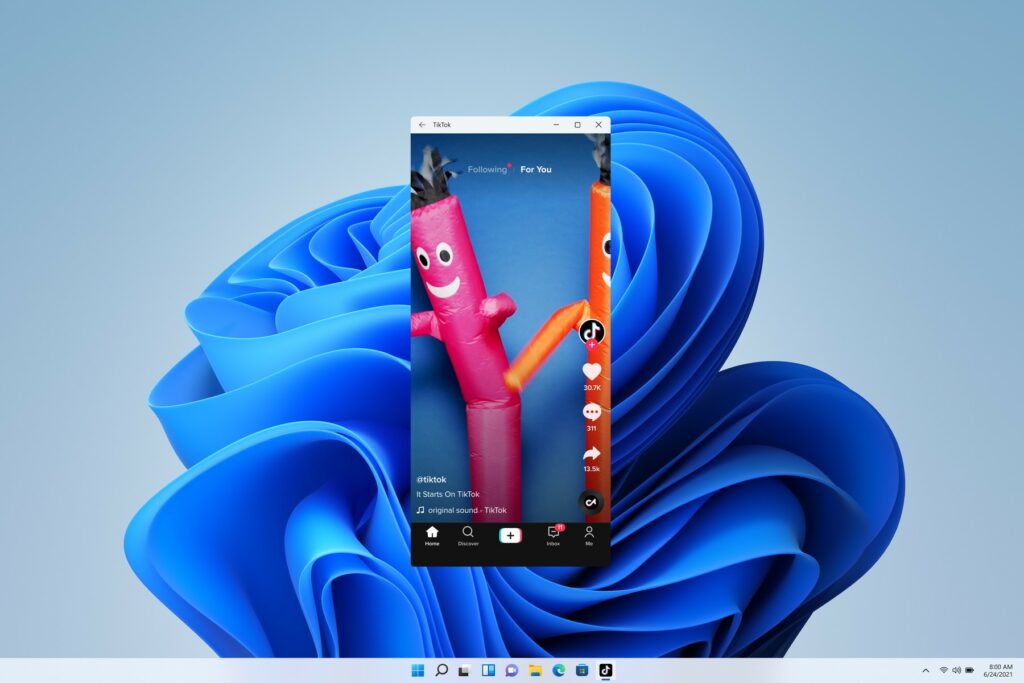
Task: Open the volume speaker icon in tray
Action: (957, 671)
